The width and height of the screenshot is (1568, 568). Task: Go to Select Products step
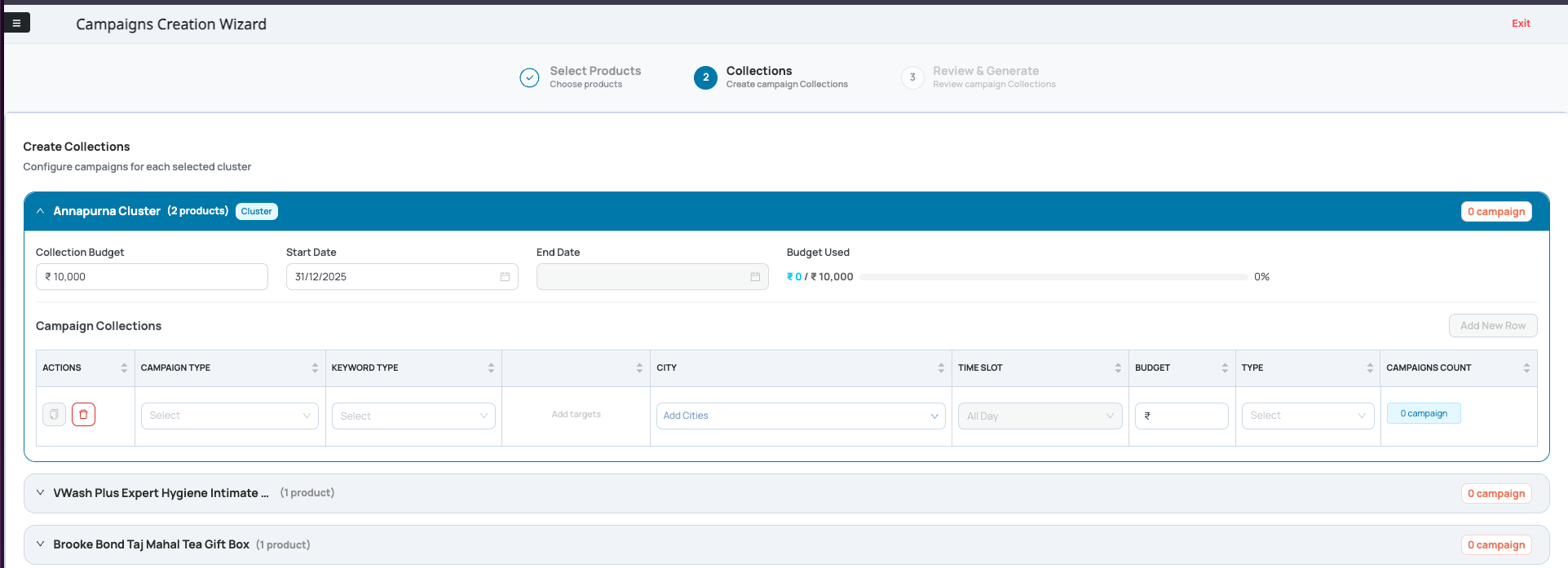[595, 71]
